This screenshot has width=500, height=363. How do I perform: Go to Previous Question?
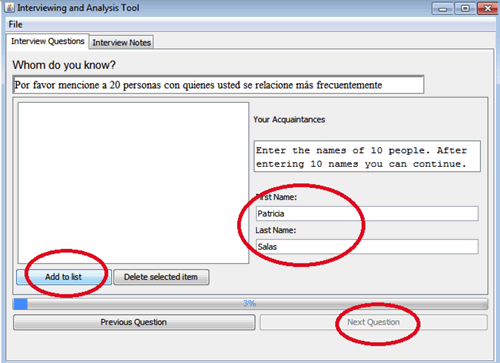click(134, 322)
